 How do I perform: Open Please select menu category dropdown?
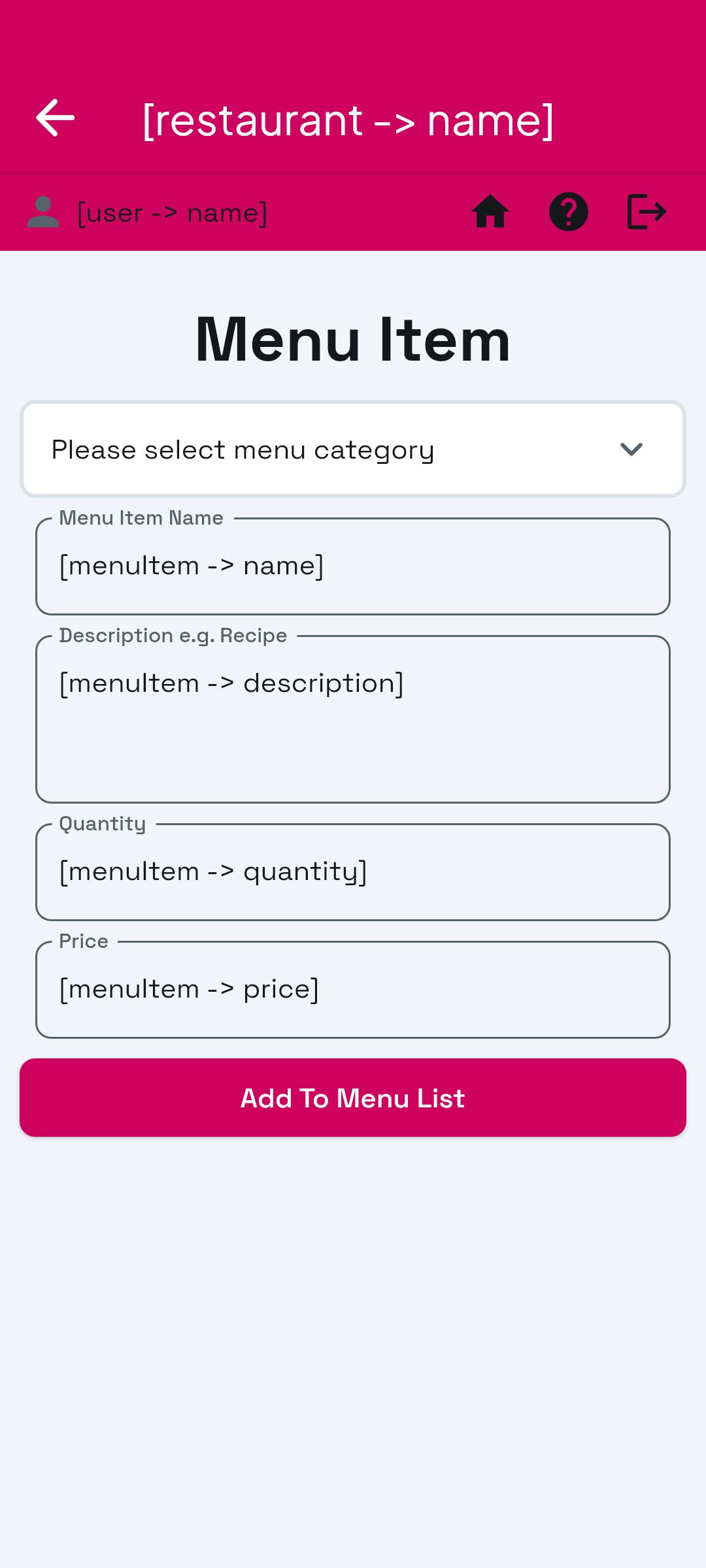point(353,449)
